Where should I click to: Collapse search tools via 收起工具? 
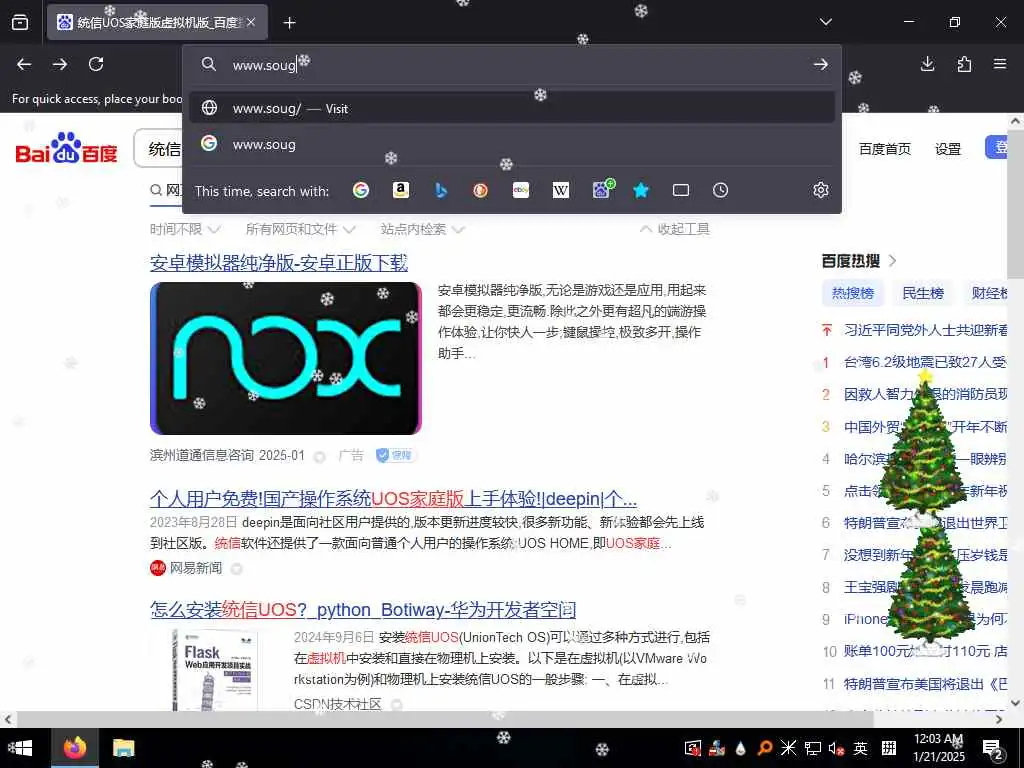click(675, 229)
